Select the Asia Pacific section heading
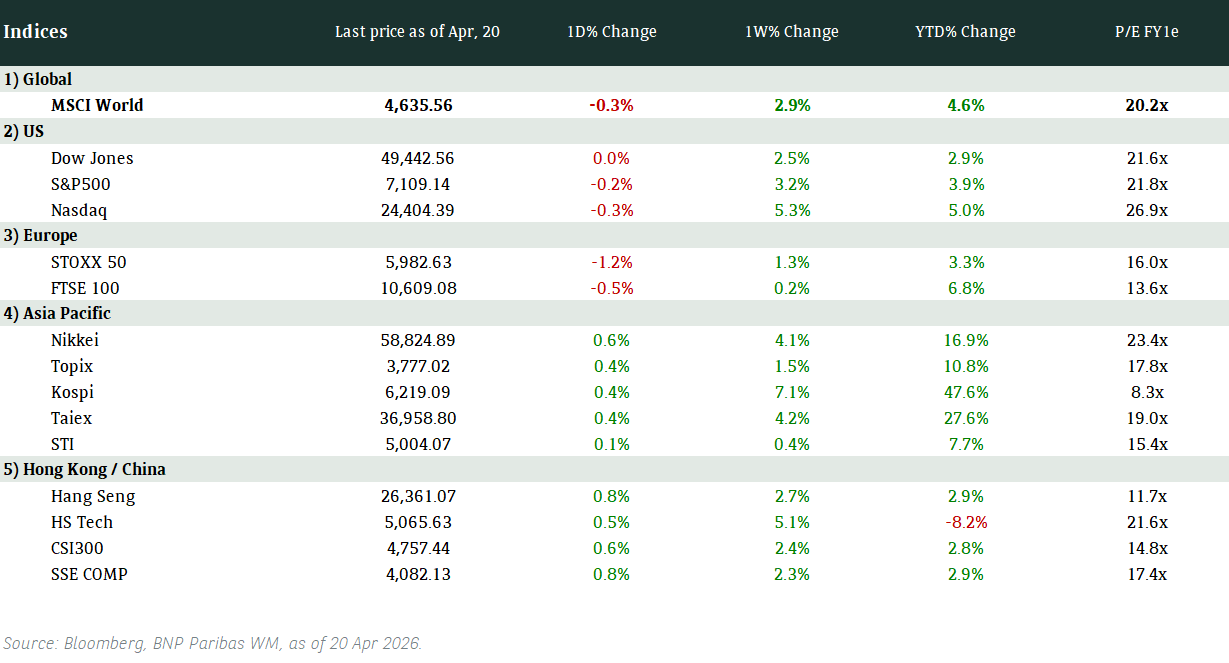 pos(57,313)
